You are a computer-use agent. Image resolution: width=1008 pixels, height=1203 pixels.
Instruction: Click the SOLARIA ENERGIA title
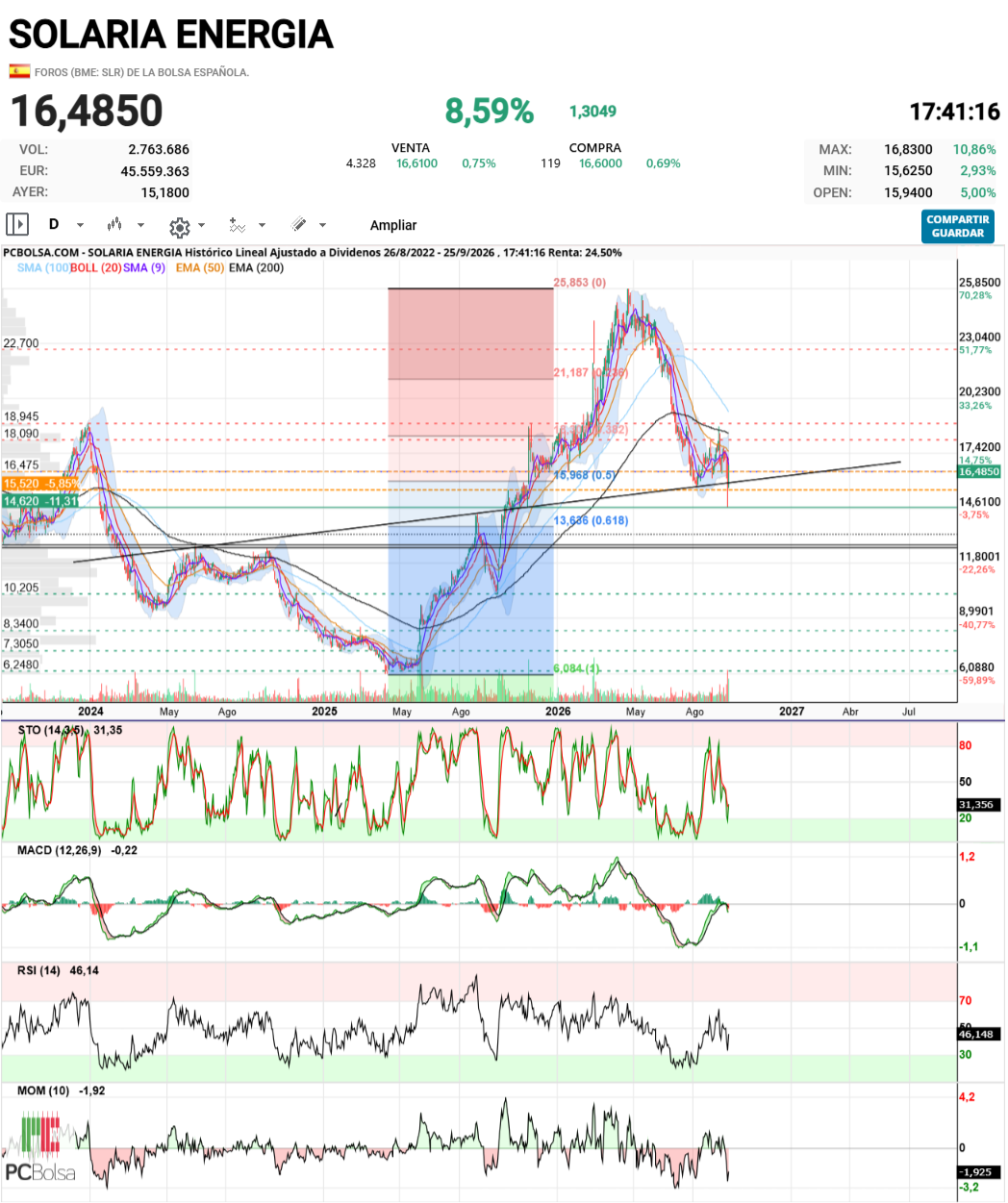click(171, 35)
